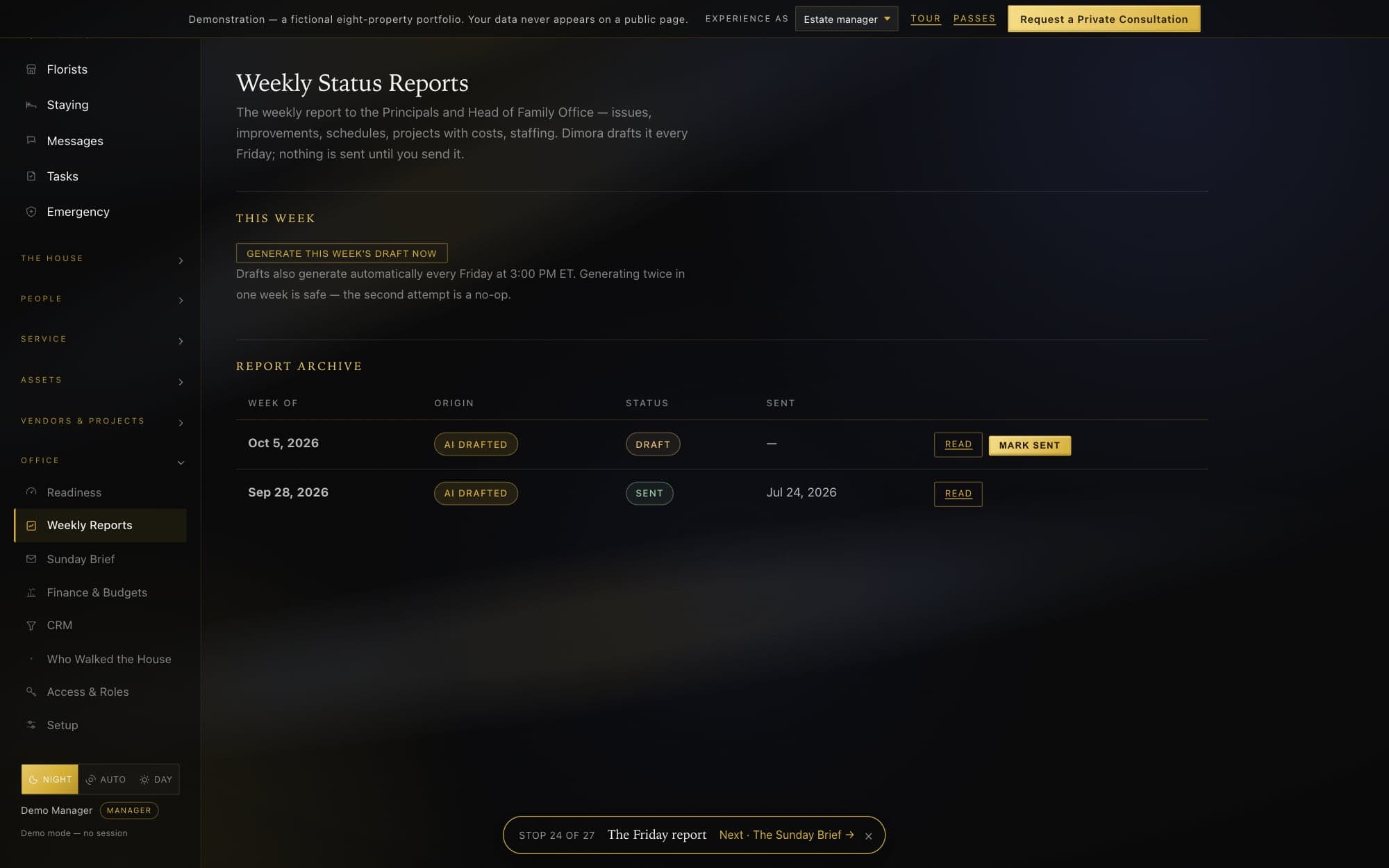Click the Sunday Brief envelope icon
The image size is (1389, 868).
tap(31, 559)
